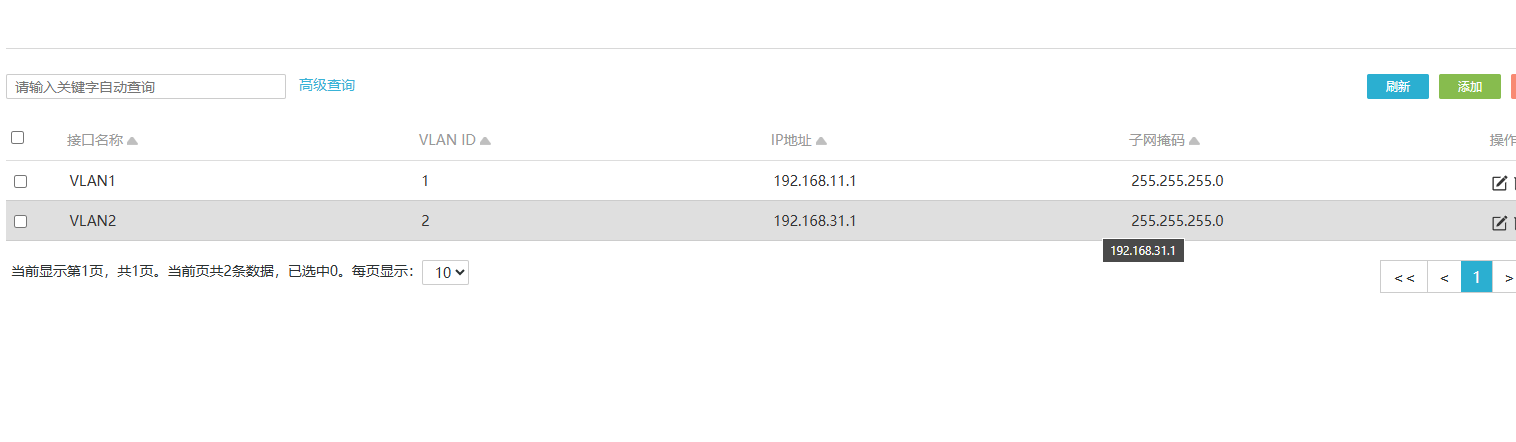Open the 高级查询 advanced search link
This screenshot has height=442, width=1516.
click(x=327, y=85)
